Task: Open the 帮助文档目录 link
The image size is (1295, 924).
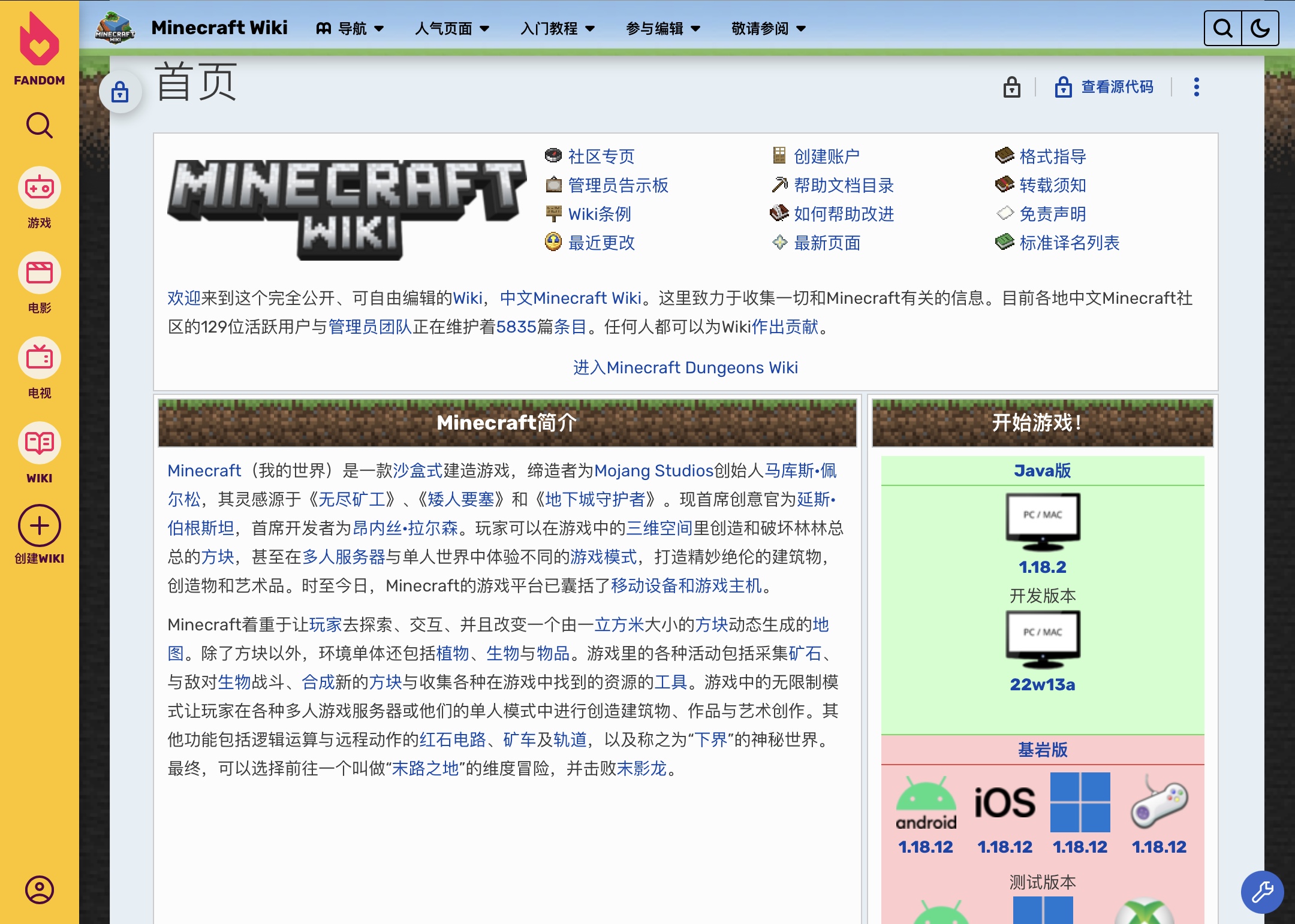Action: [844, 185]
